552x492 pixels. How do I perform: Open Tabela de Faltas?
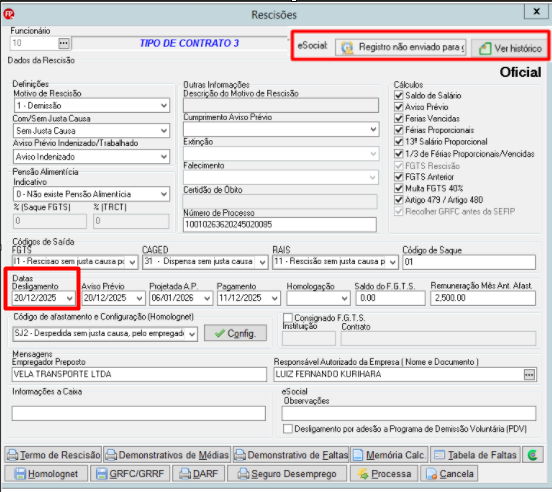(x=475, y=455)
